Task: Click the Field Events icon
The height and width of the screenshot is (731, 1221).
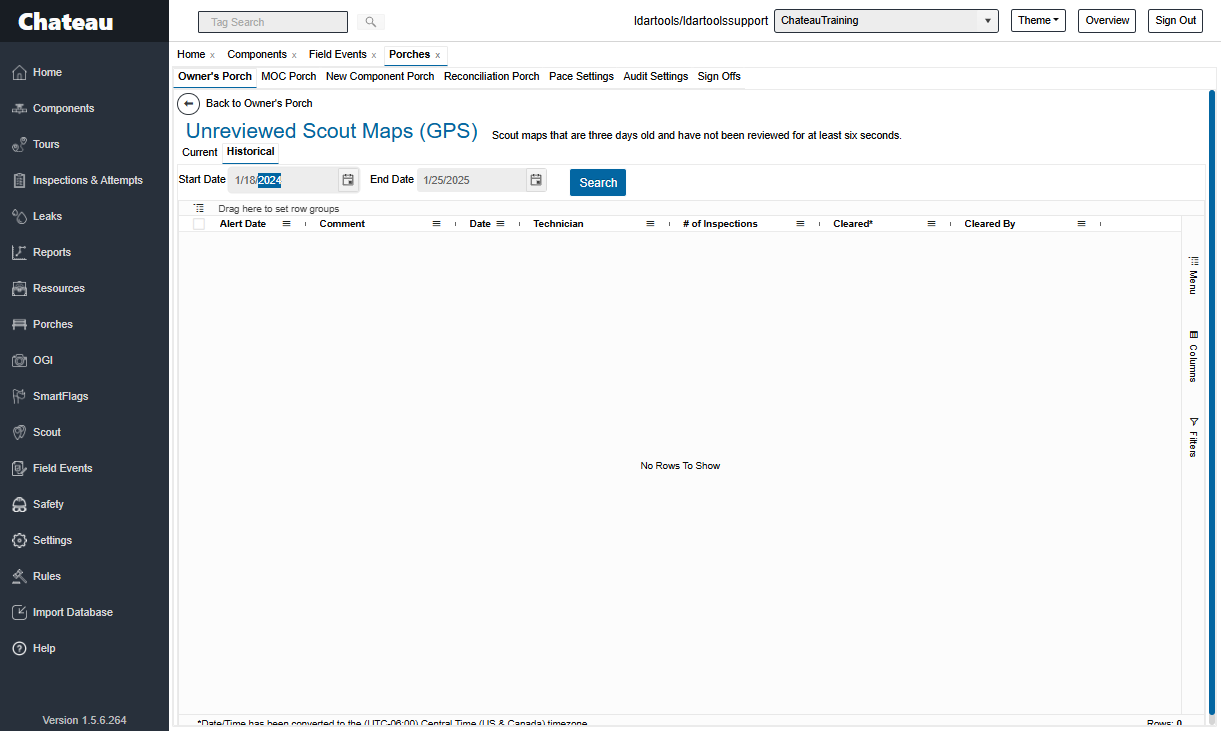Action: 19,468
